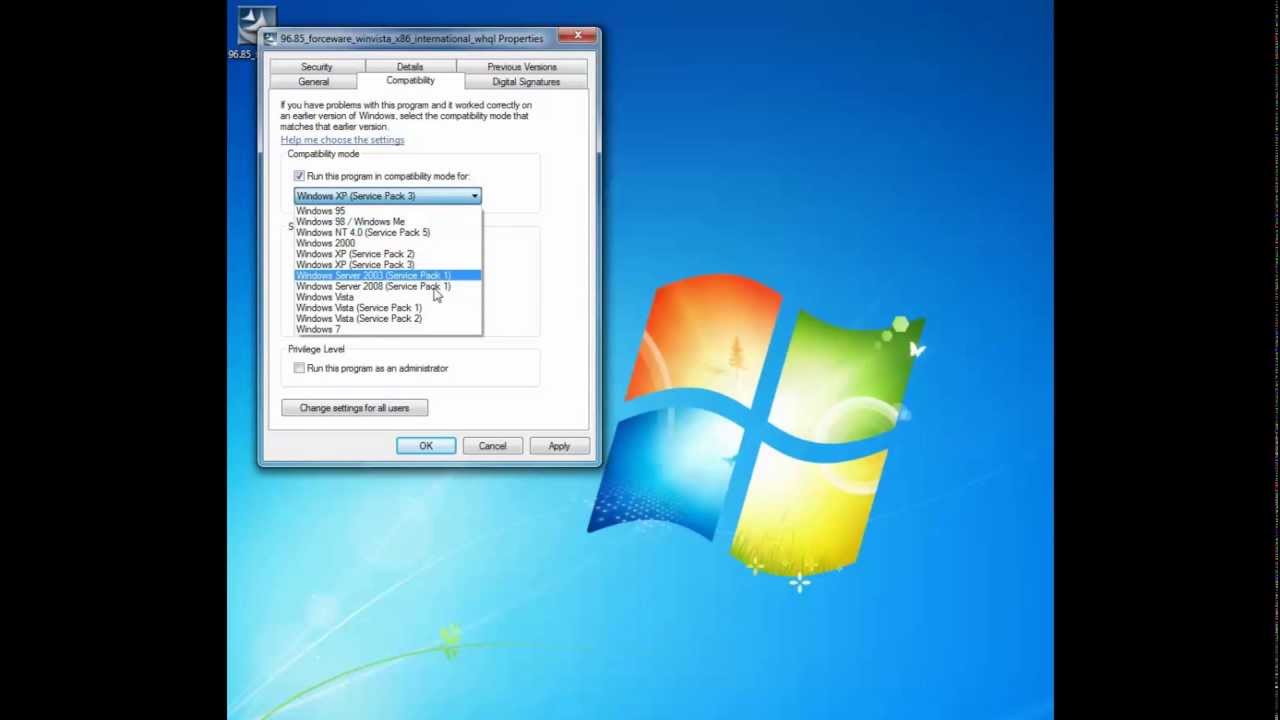Select the Compatibility tab
The height and width of the screenshot is (720, 1280).
[x=410, y=80]
